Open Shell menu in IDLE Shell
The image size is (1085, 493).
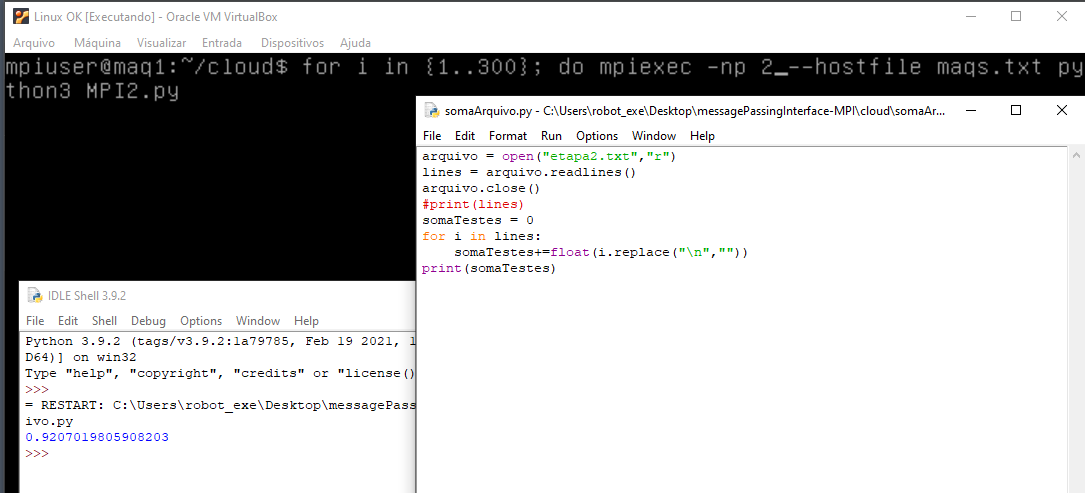(104, 321)
